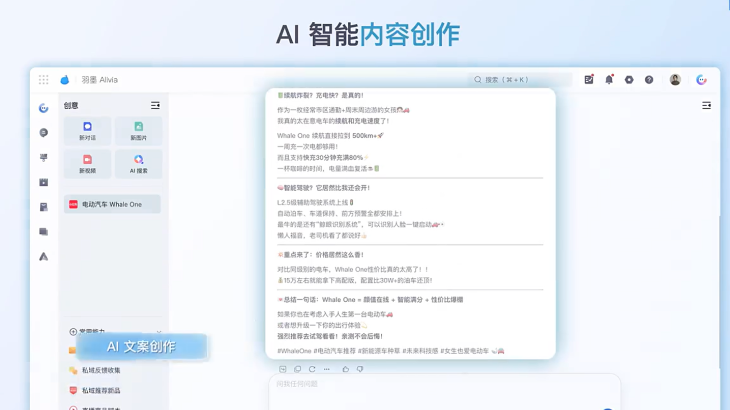Copy the reply with the copy icon

click(297, 369)
